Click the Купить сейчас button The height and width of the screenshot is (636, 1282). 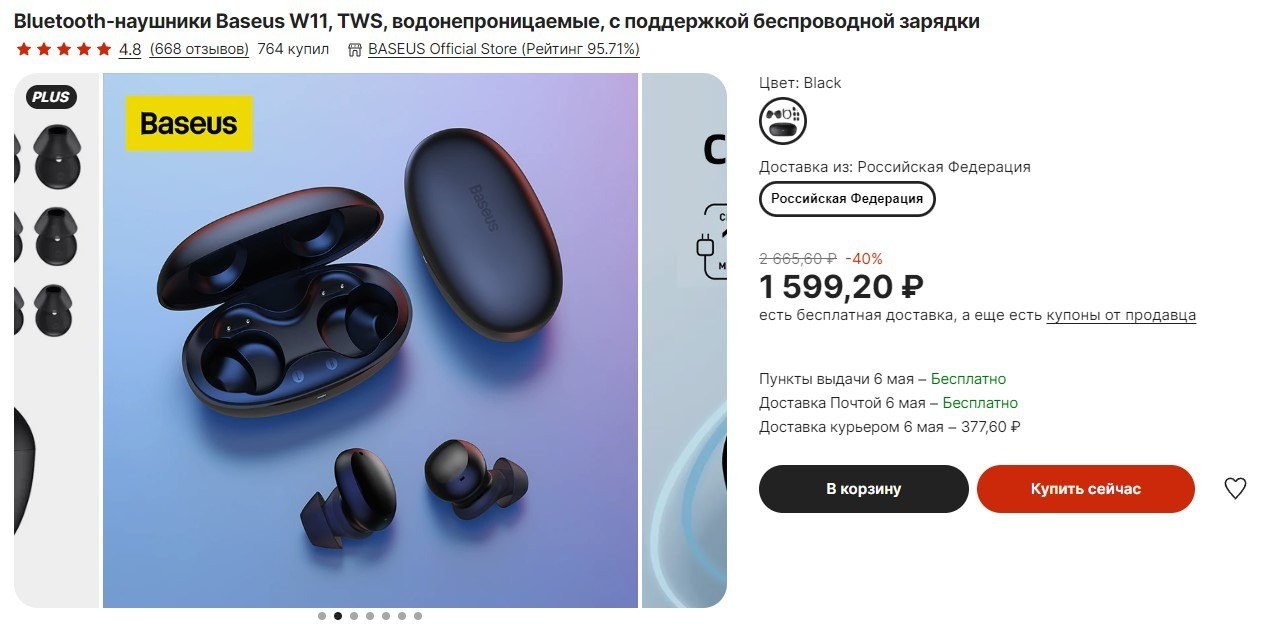(1086, 489)
